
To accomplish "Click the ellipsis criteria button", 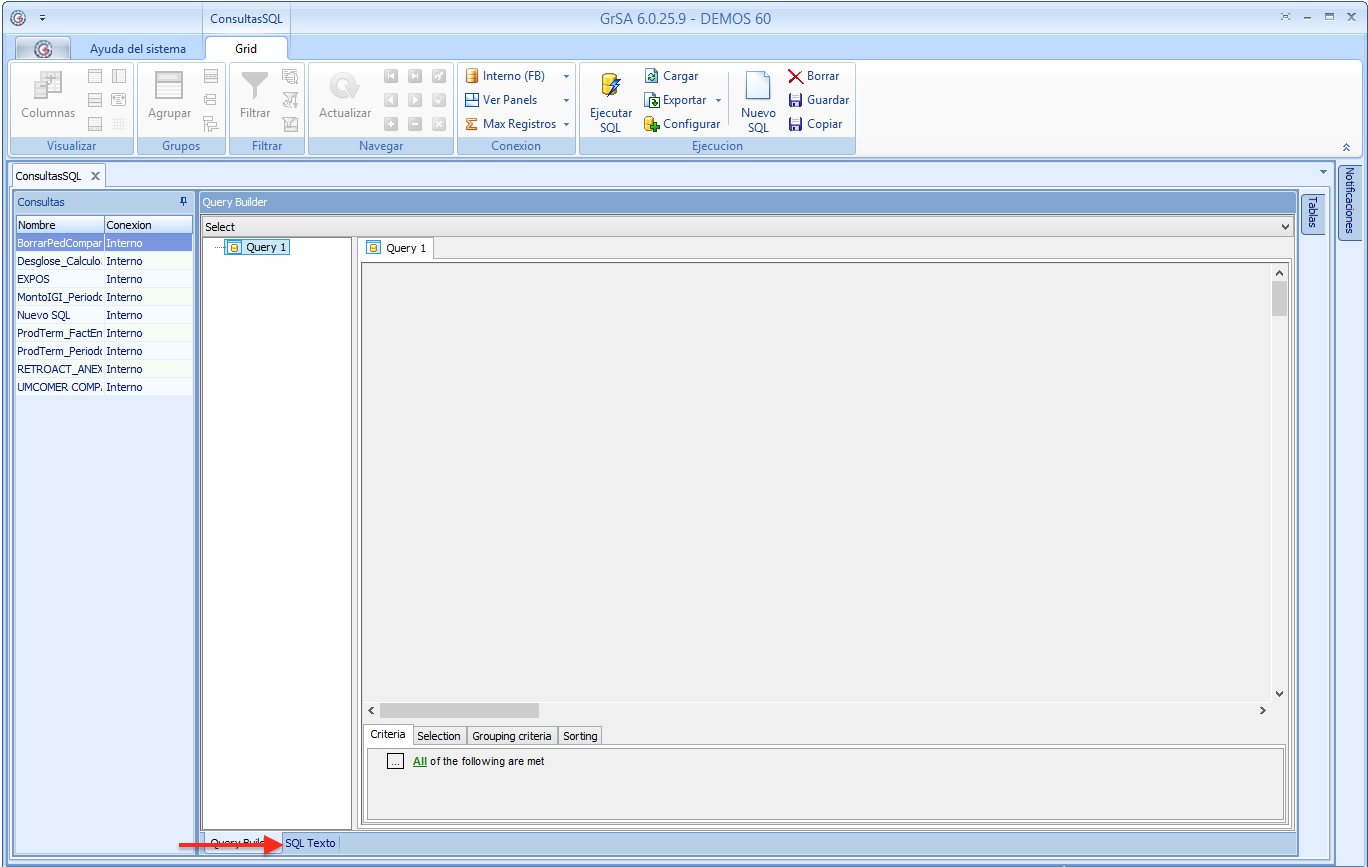I will 395,761.
